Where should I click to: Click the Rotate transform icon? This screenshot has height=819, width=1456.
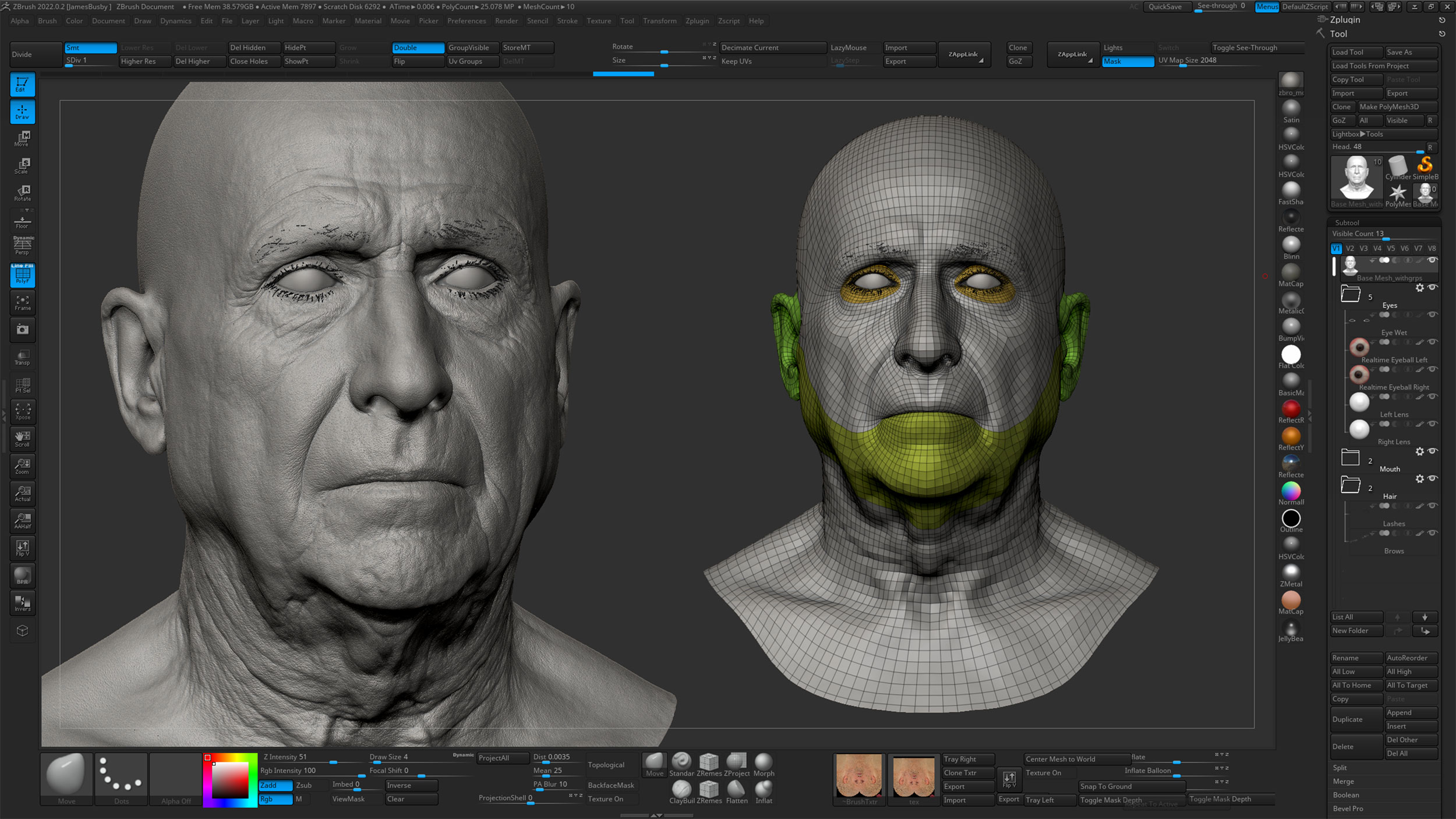click(22, 193)
